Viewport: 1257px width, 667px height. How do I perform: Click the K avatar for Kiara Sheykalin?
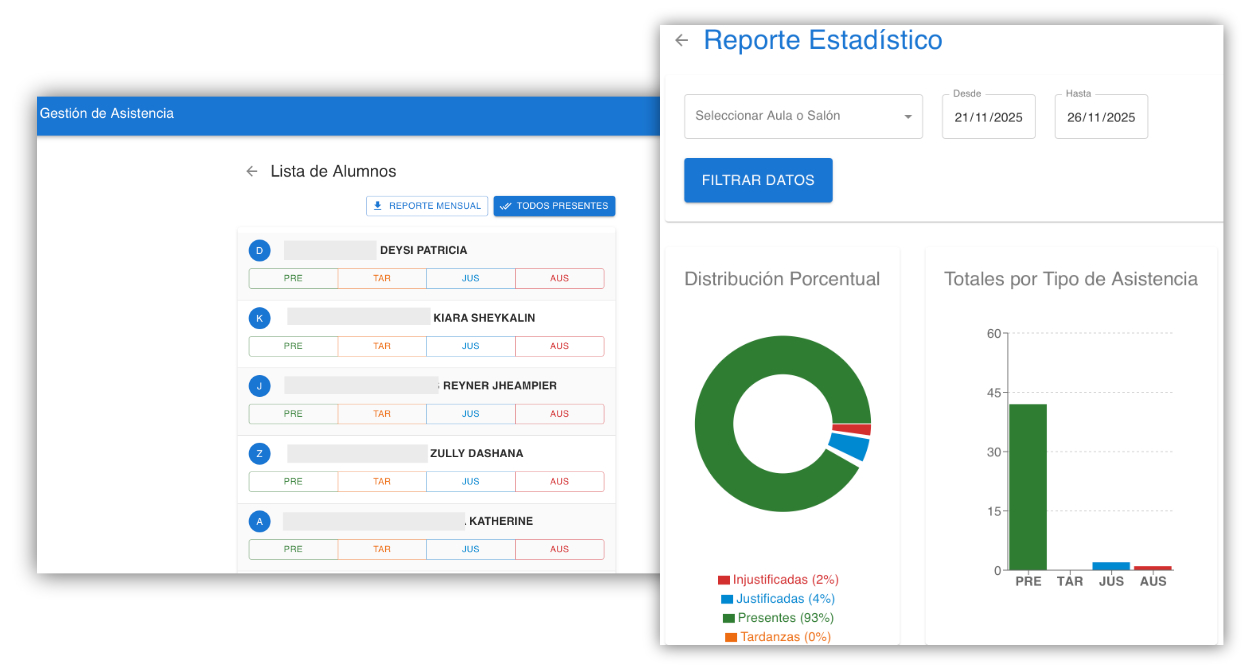pyautogui.click(x=259, y=318)
